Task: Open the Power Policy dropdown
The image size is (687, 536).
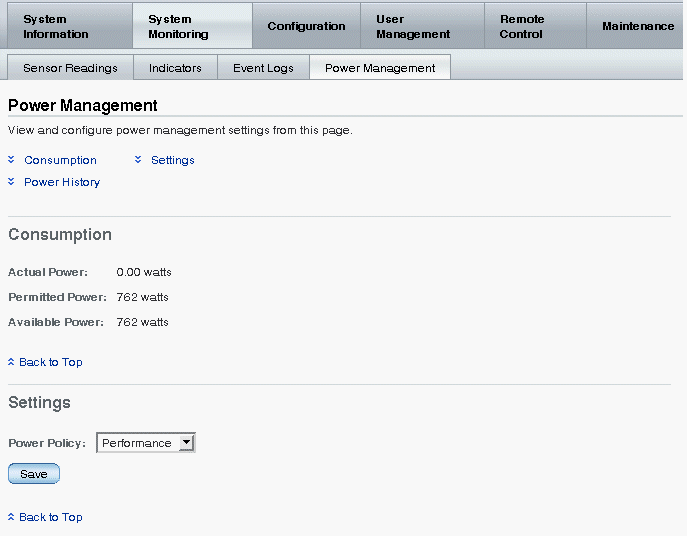Action: point(146,443)
